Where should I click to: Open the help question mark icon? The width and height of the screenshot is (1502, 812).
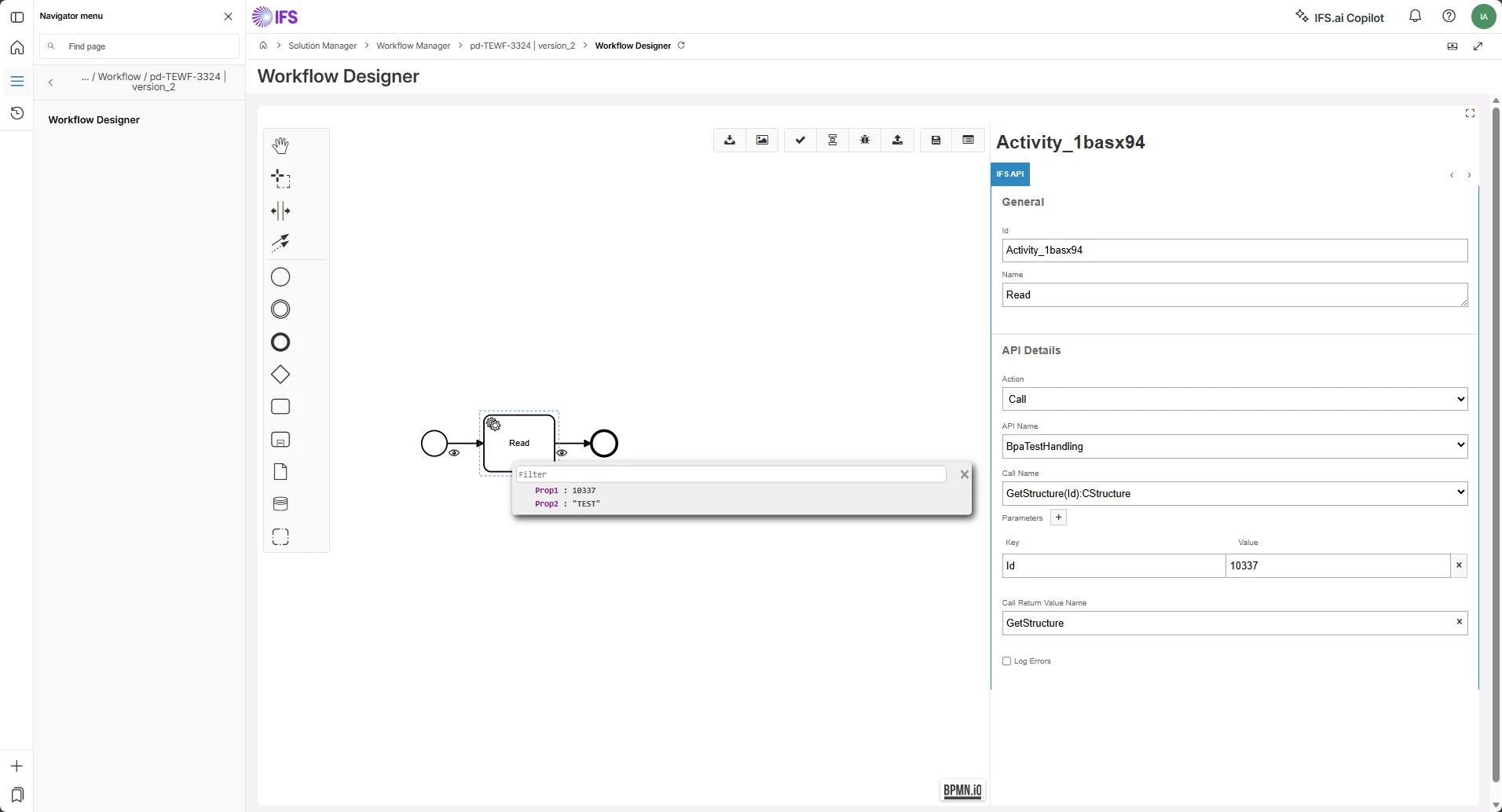coord(1449,16)
